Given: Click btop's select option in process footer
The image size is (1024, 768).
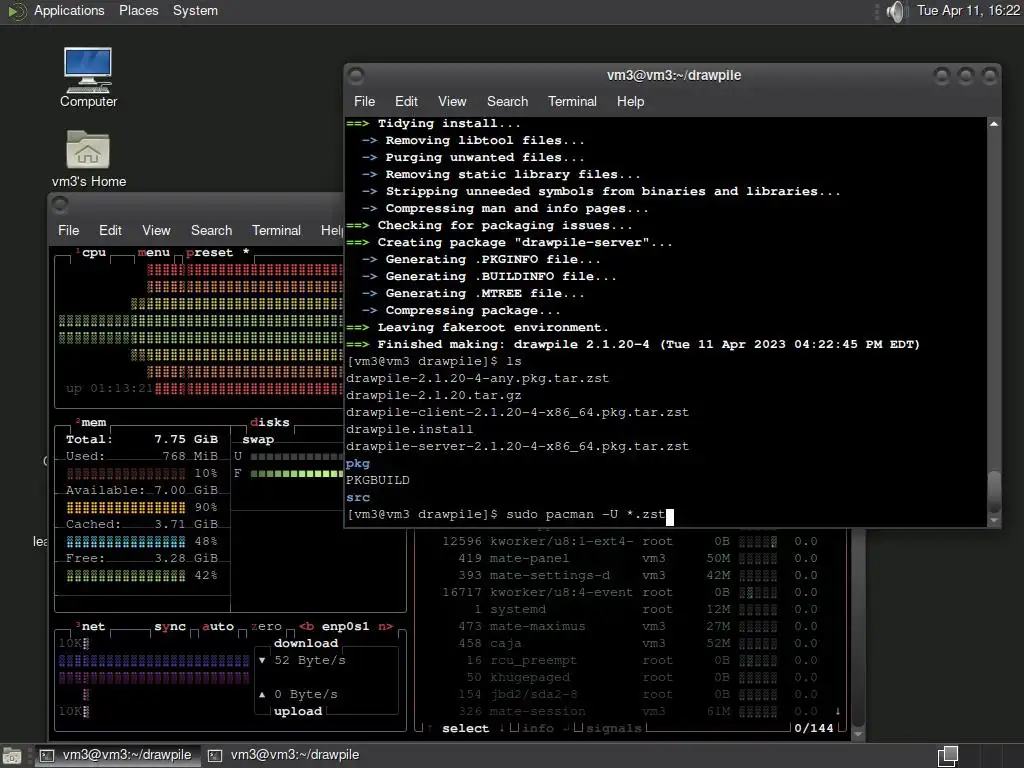Looking at the screenshot, I should (x=465, y=728).
